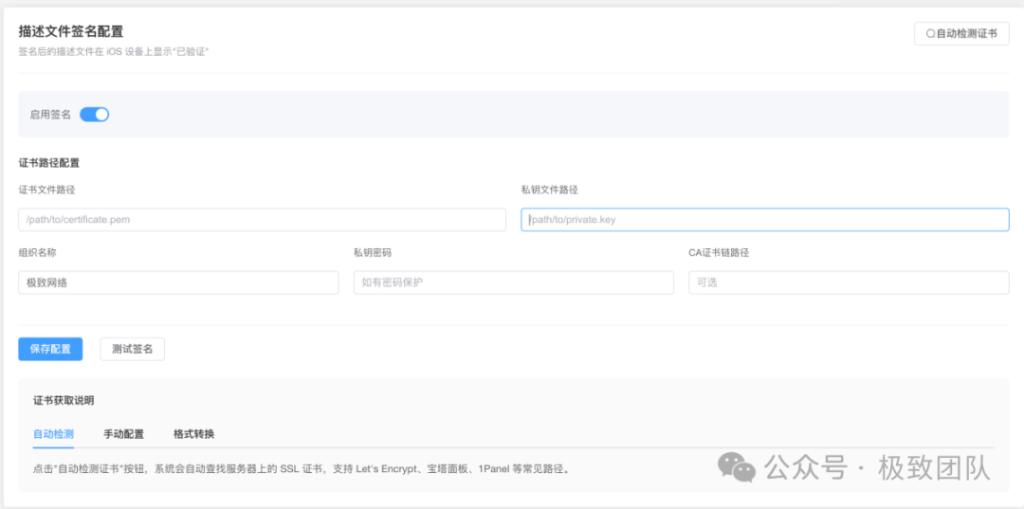Click the 证书路径配置 section title

(49, 163)
